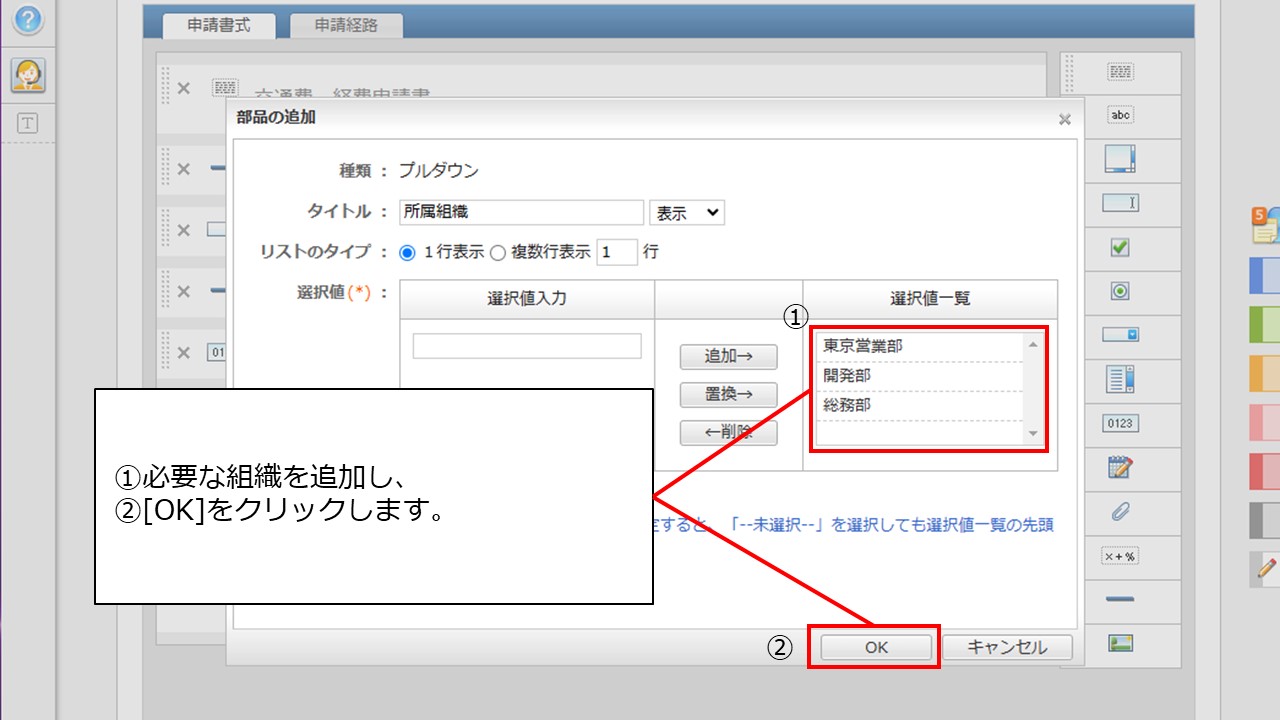Screen dimensions: 1280x720
Task: Select the 複数行表示 radio option
Action: tap(497, 253)
